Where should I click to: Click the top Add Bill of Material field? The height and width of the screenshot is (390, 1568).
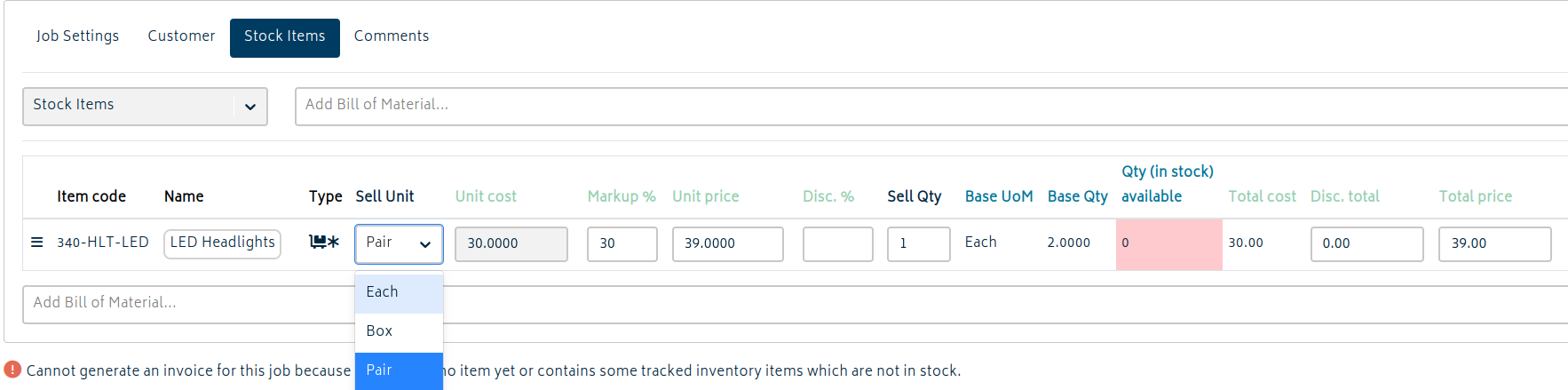[931, 106]
